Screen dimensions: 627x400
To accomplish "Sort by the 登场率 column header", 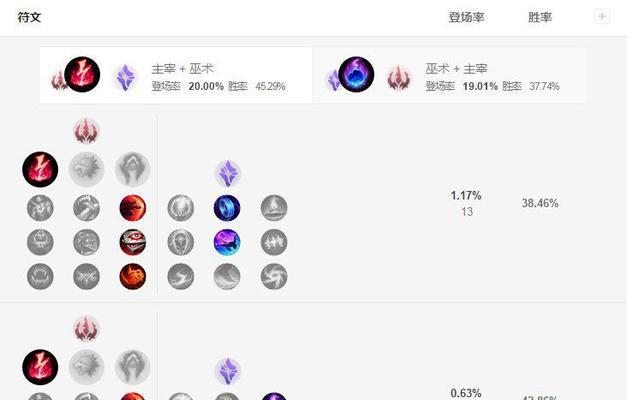I will pos(466,17).
